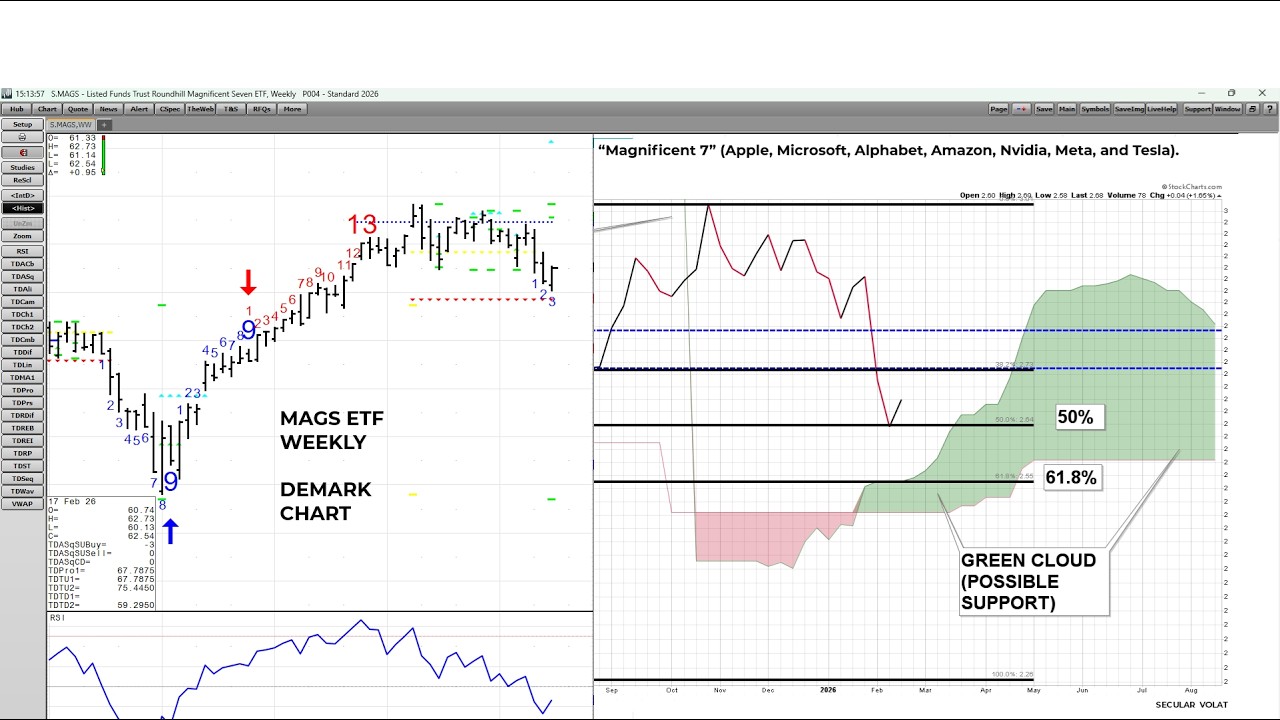Click the RSI pane label

pos(57,618)
